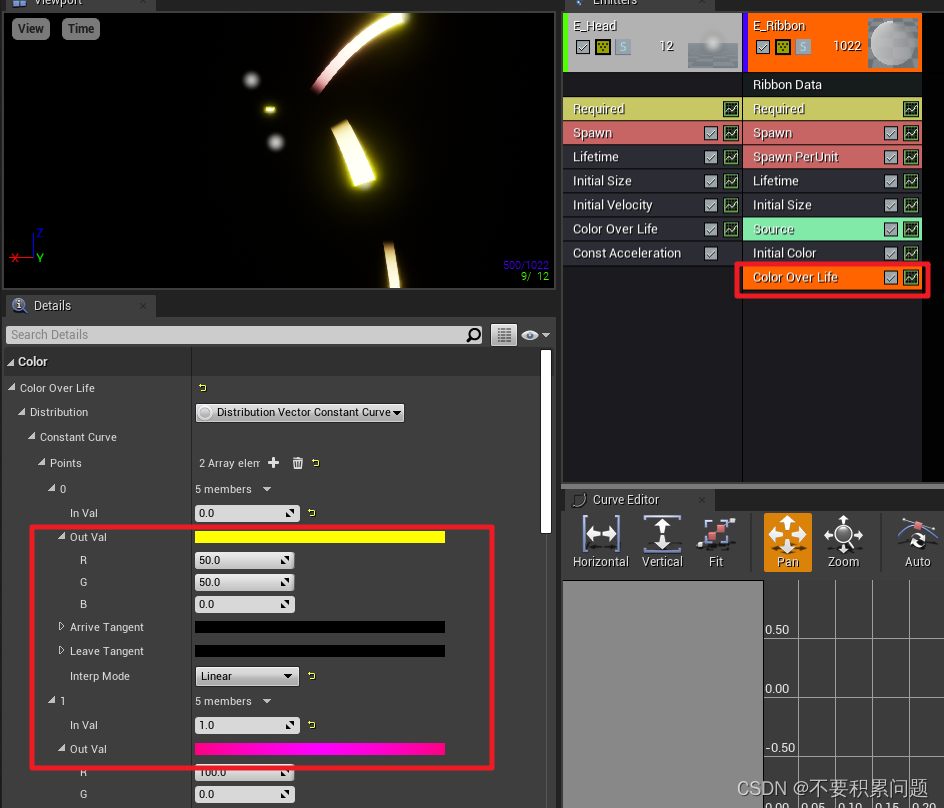Screen dimensions: 944x808
Task: Open the viewport View menu
Action: pos(31,28)
